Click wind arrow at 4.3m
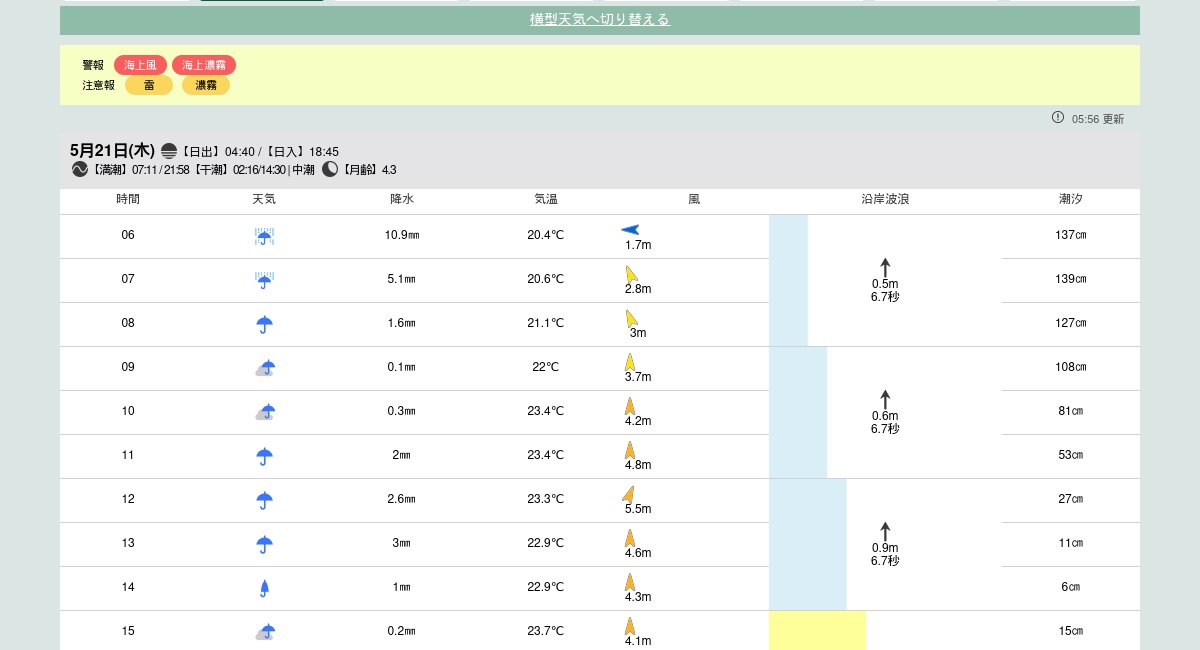This screenshot has width=1200, height=650. click(x=630, y=582)
